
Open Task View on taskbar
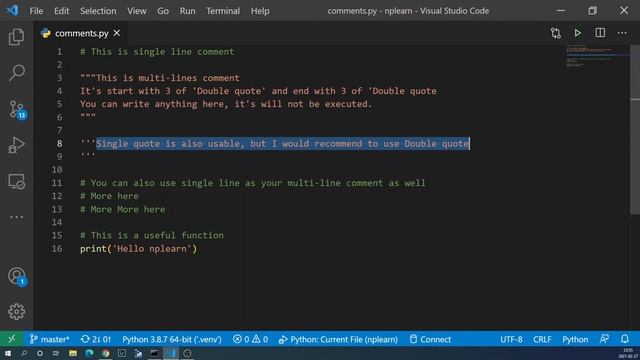(56, 353)
